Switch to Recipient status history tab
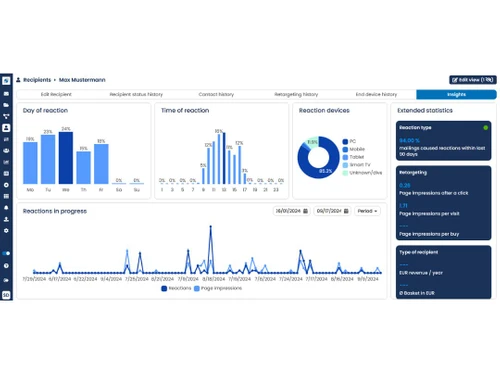500x375 pixels. coord(136,94)
